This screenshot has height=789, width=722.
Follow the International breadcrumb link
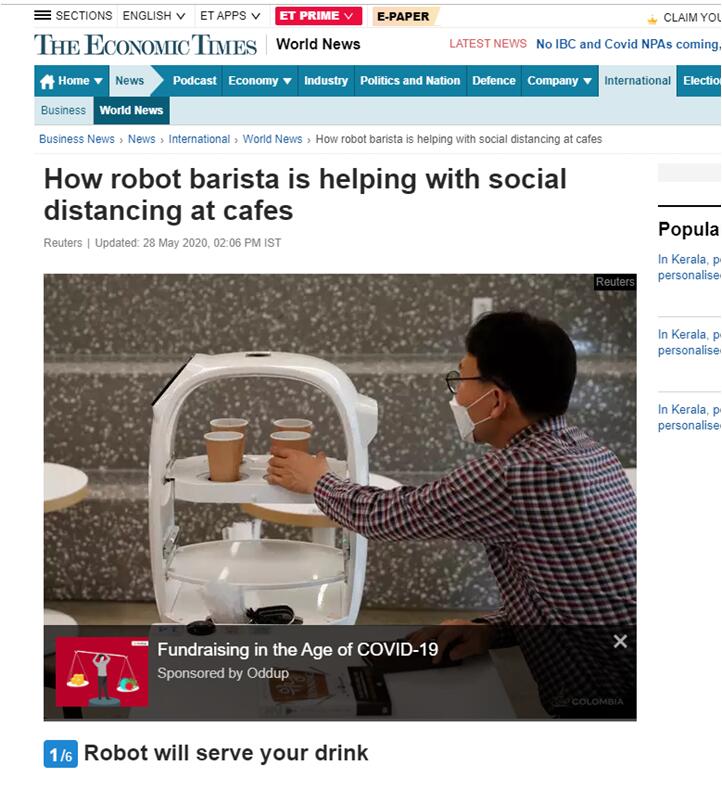[x=199, y=139]
